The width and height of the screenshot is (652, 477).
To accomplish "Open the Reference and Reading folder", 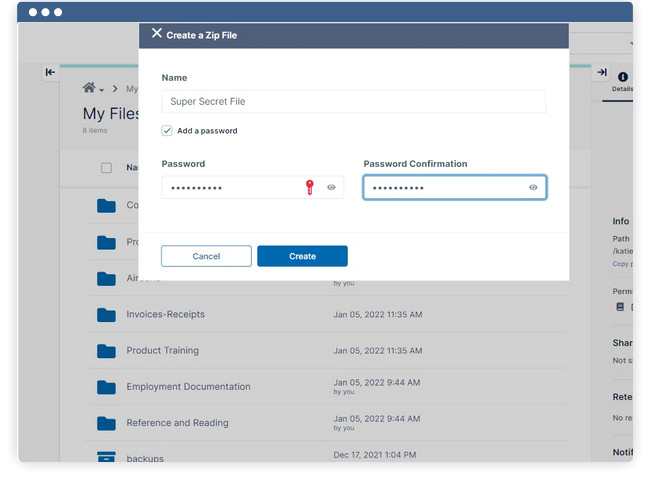I will click(178, 423).
